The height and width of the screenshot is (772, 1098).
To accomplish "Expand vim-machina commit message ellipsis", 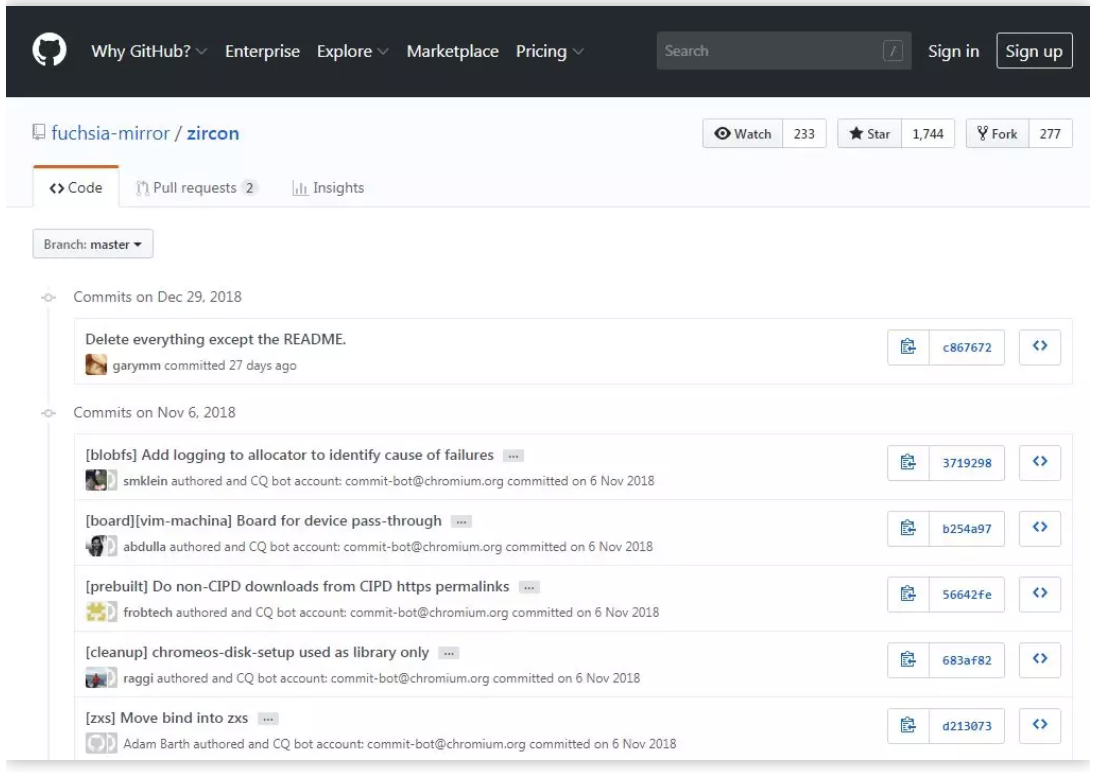I will pos(461,522).
